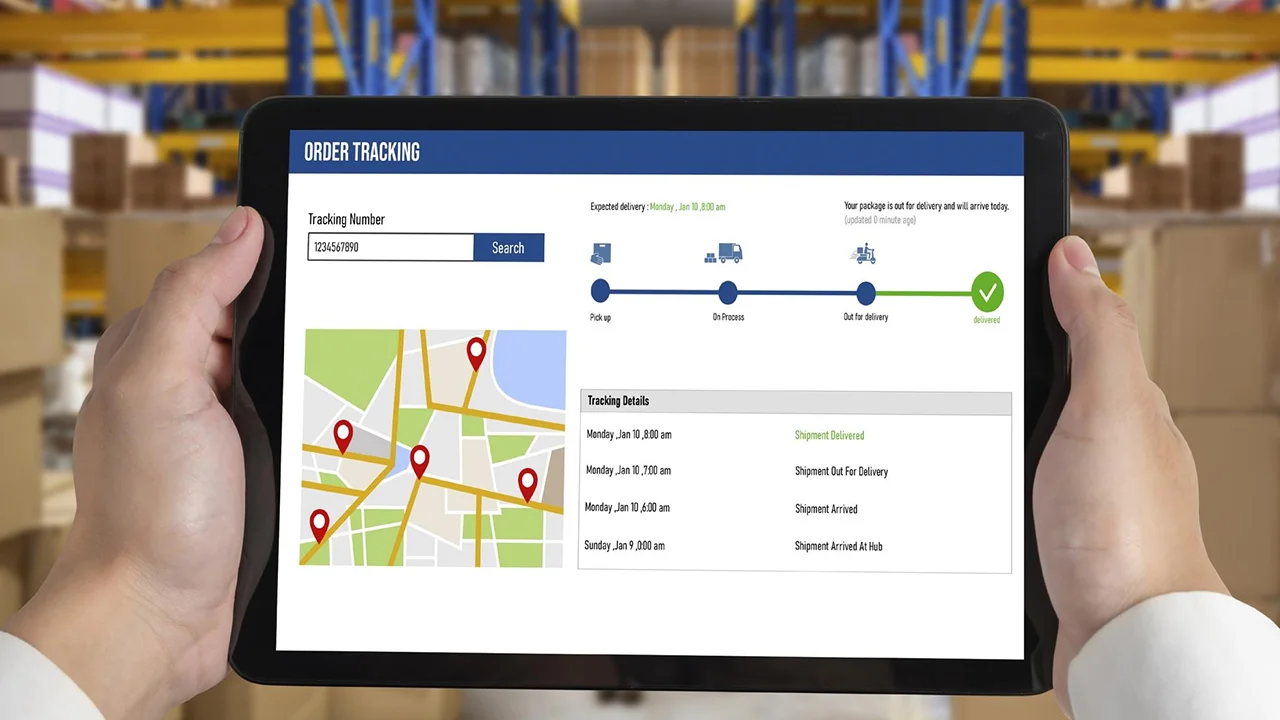Screen dimensions: 1280x720
Task: Click the green delivered step label
Action: click(987, 320)
